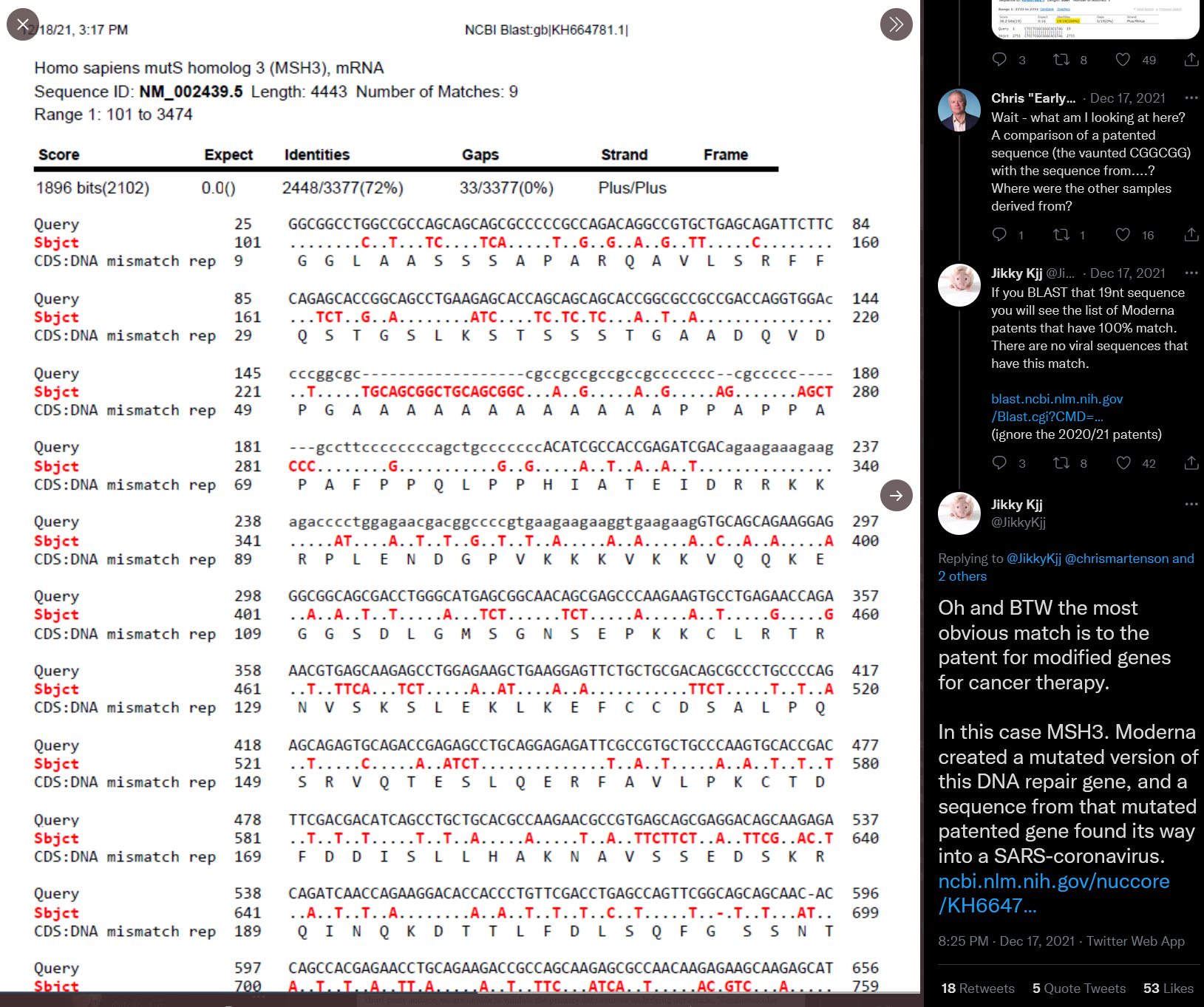Click the 'Plus/Plus' strand value

point(633,188)
